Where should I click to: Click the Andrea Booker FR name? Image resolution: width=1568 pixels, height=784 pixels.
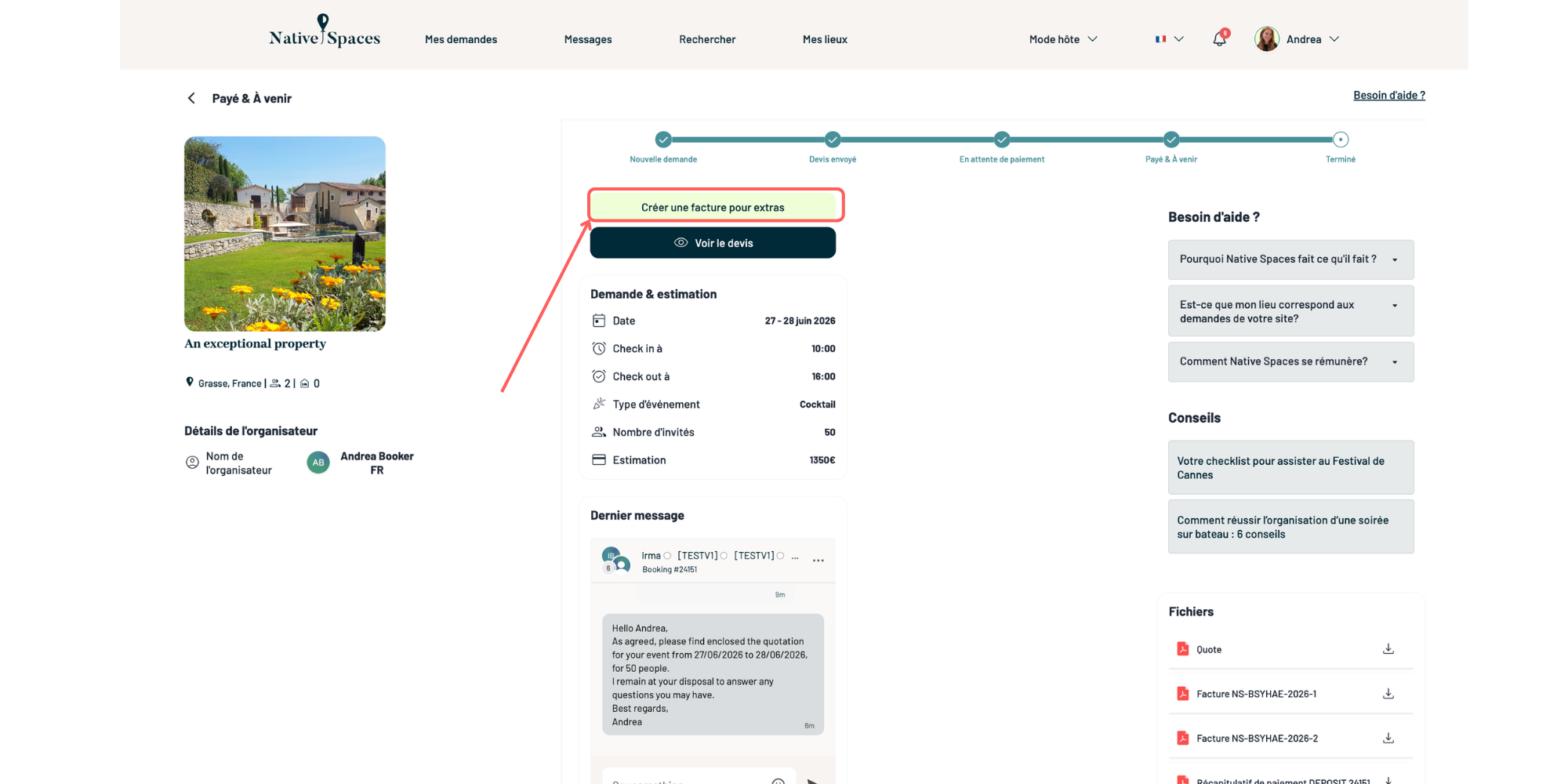pos(377,463)
